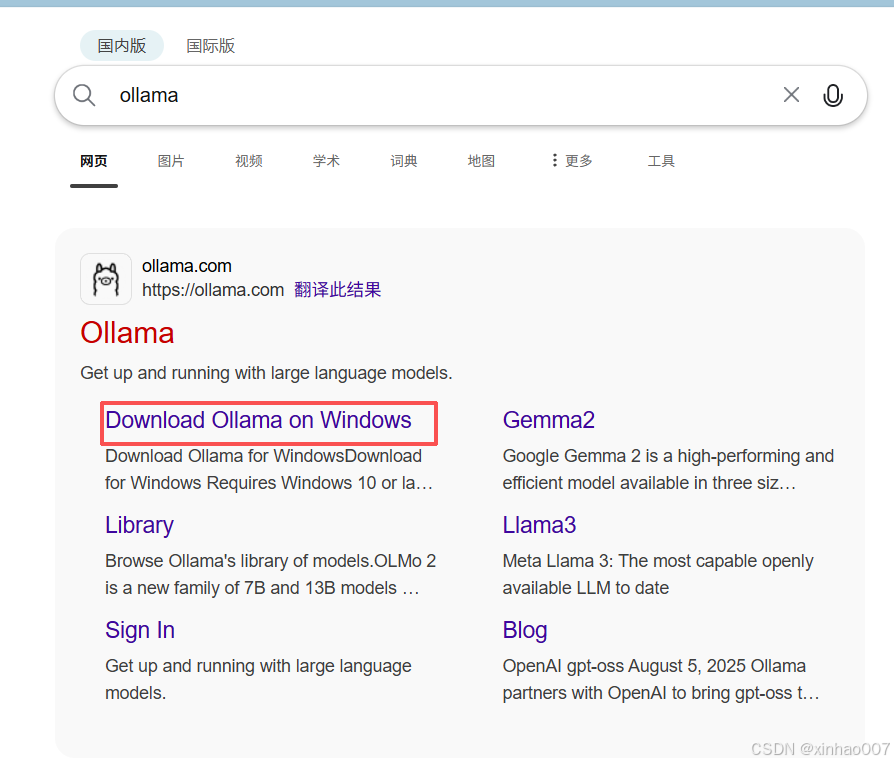
Task: Select the 国内版 version
Action: coord(121,45)
